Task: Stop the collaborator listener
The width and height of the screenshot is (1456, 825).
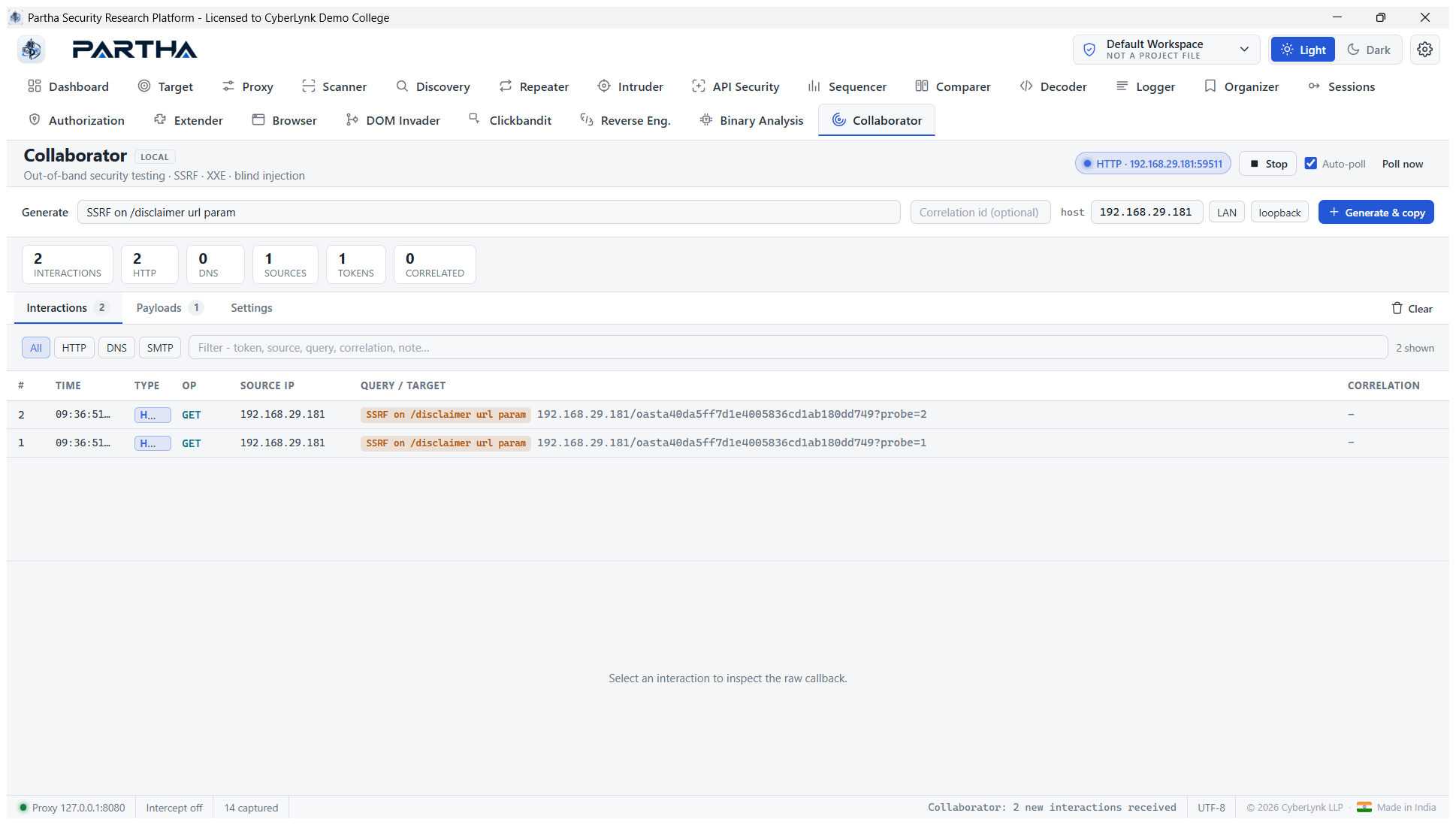Action: click(1268, 164)
